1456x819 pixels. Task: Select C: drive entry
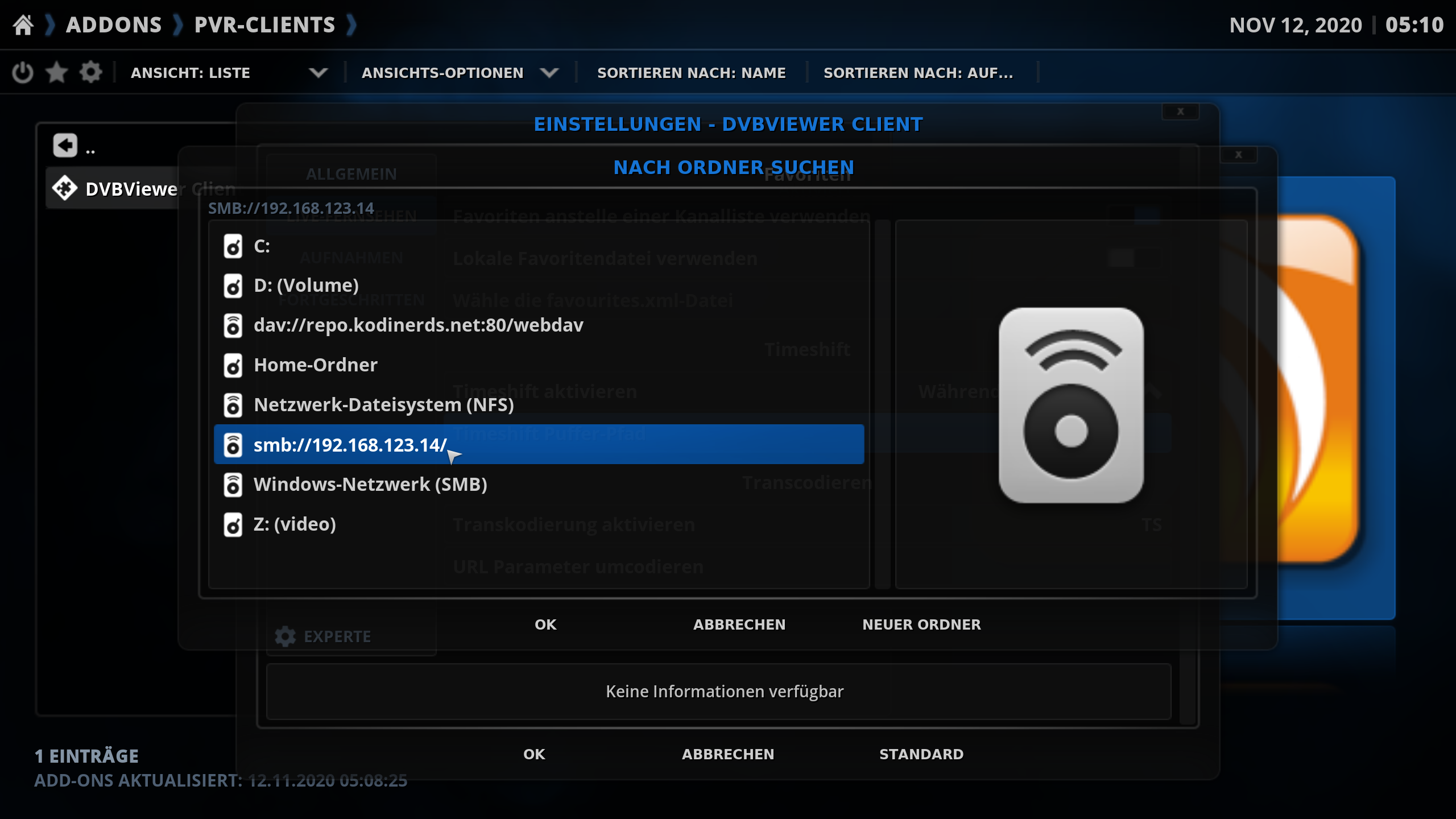coord(539,246)
